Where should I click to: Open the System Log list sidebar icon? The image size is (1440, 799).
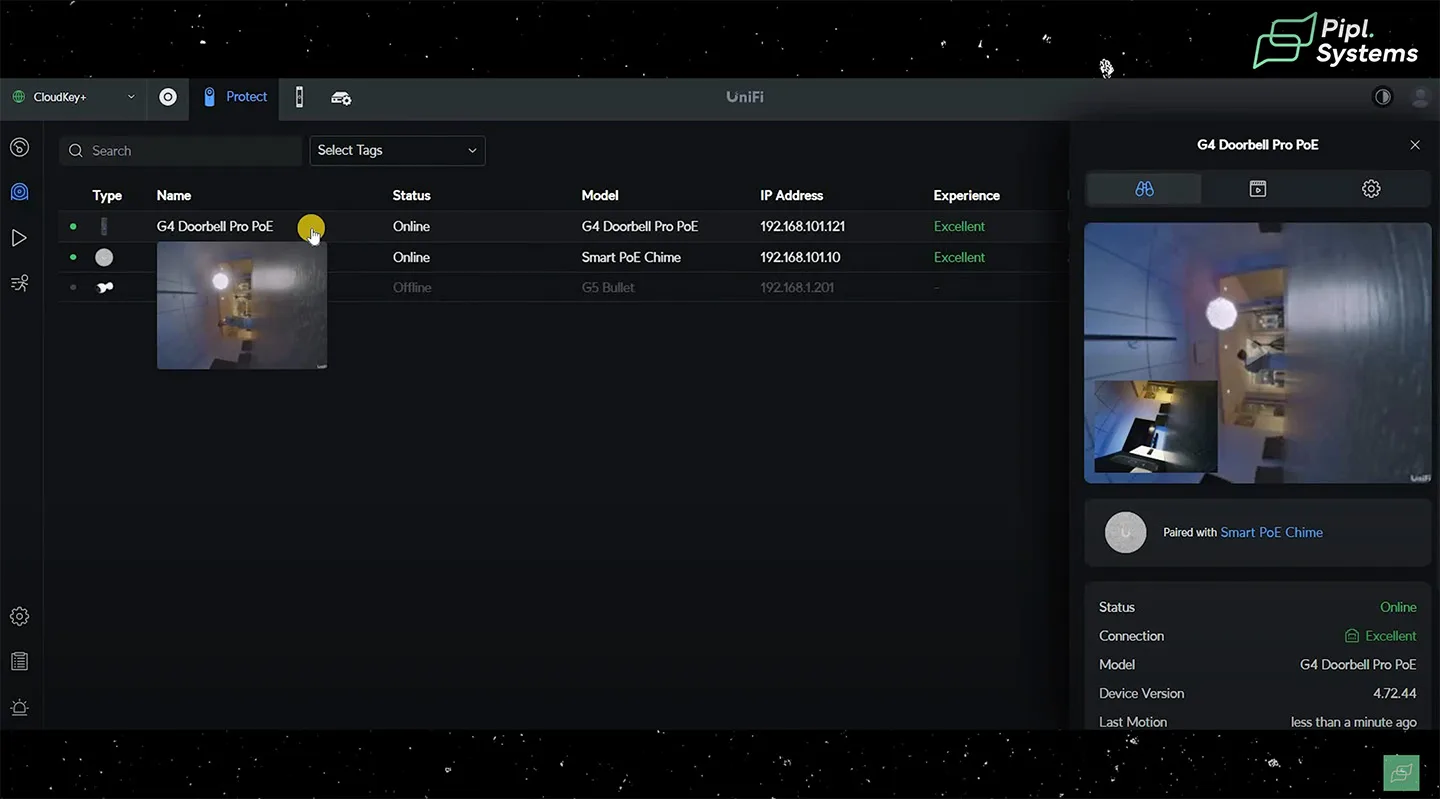(x=19, y=661)
